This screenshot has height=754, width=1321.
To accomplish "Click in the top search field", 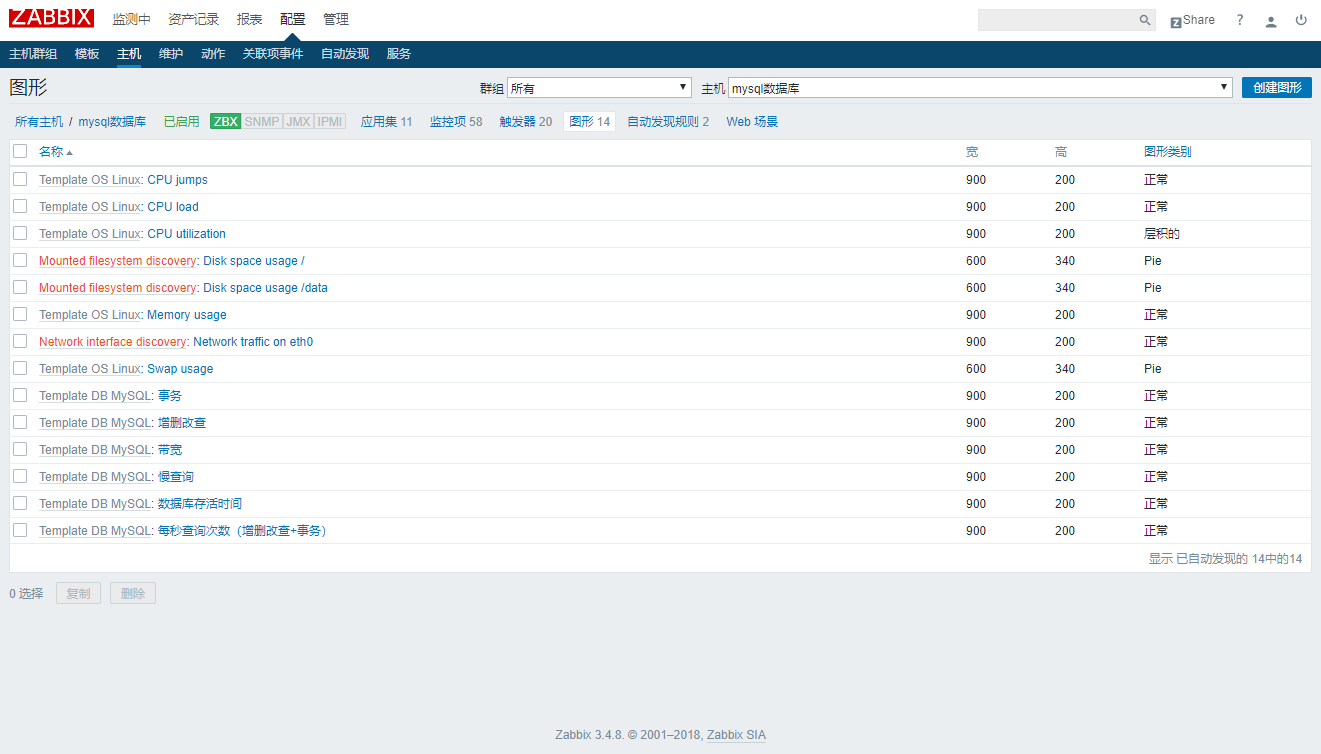I will tap(1058, 20).
